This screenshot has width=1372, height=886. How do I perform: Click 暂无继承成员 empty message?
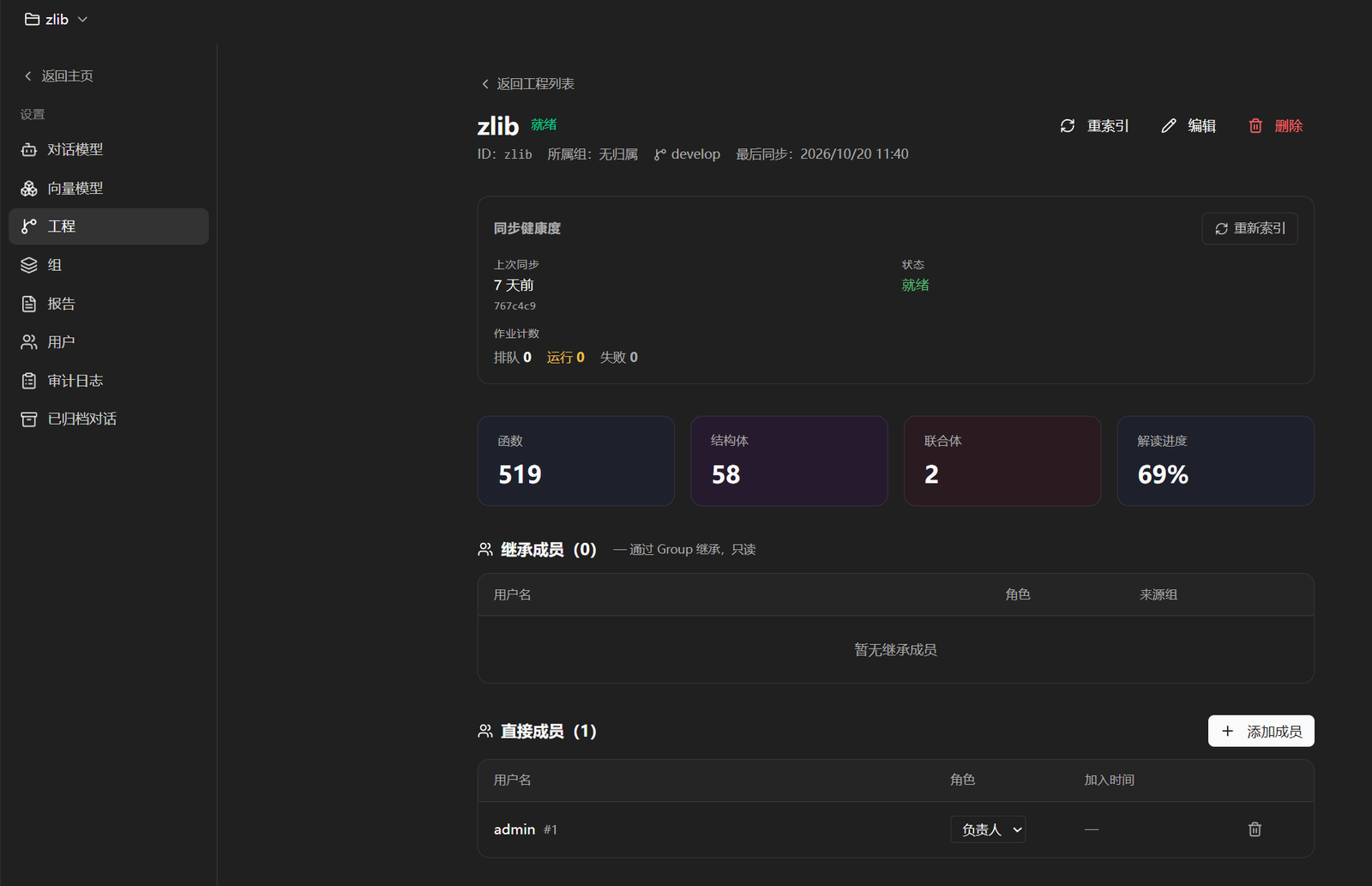click(x=895, y=650)
